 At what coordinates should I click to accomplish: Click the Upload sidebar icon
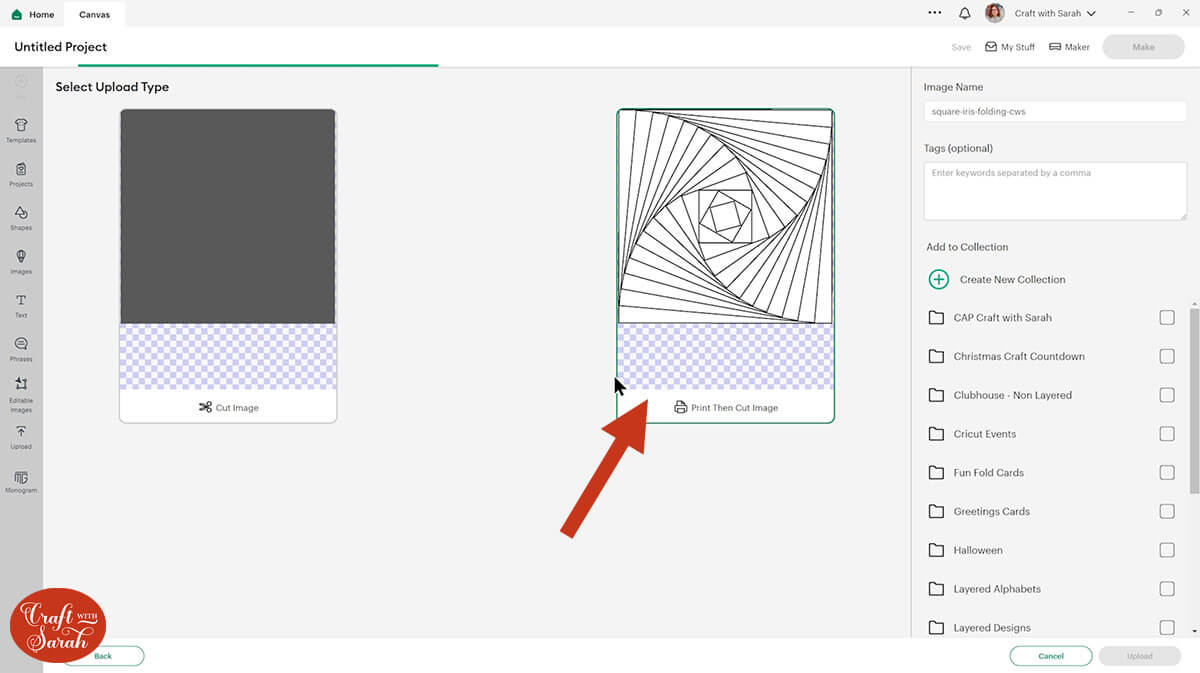click(21, 437)
